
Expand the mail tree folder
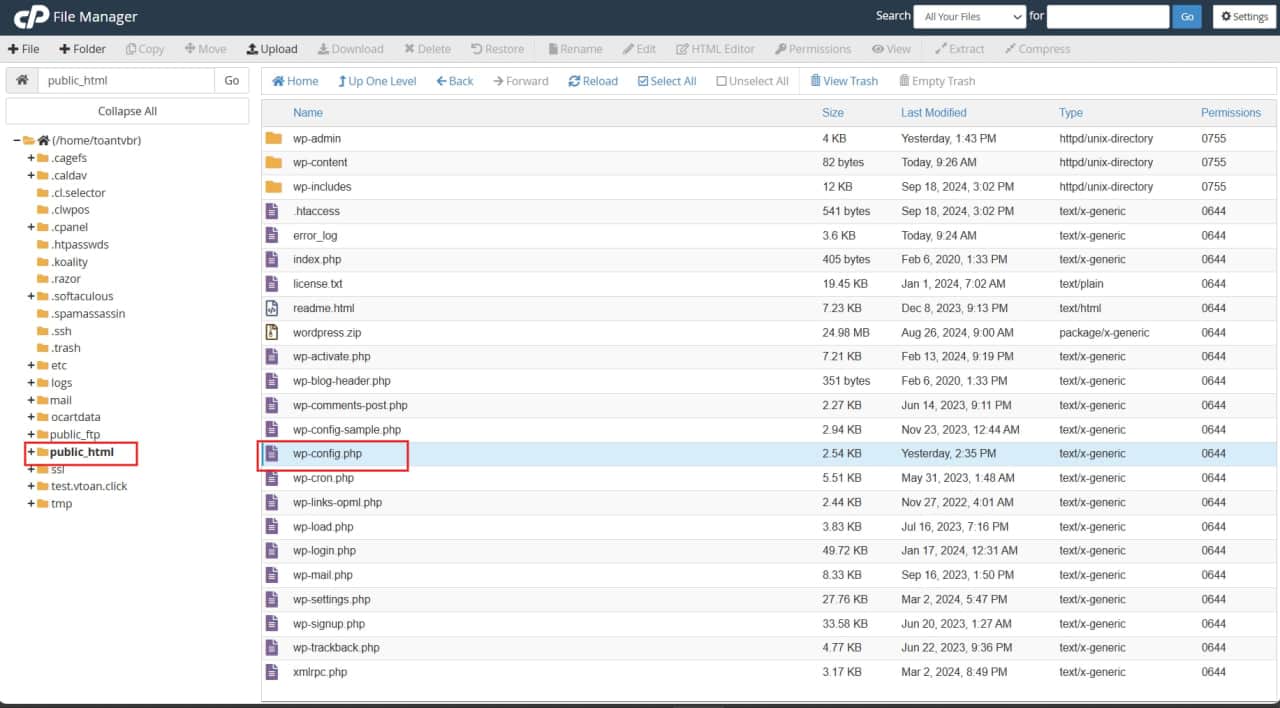click(31, 400)
